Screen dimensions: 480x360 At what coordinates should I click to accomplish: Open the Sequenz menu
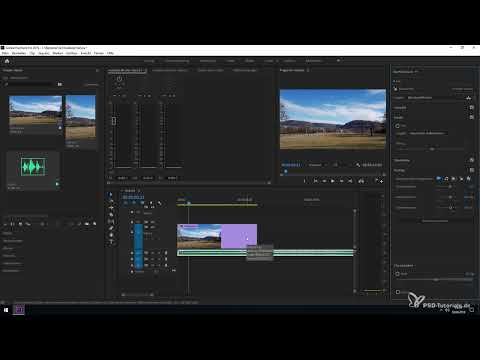coord(44,53)
